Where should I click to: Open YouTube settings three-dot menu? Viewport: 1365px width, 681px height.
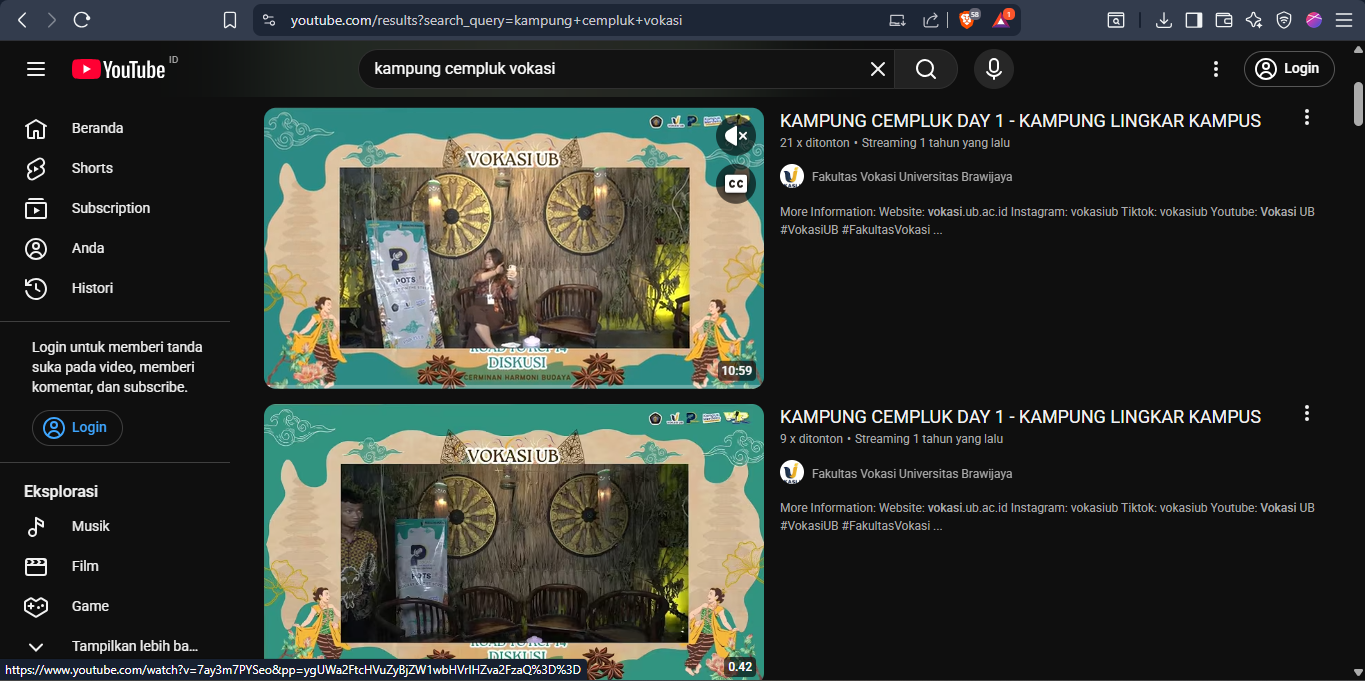(1216, 69)
